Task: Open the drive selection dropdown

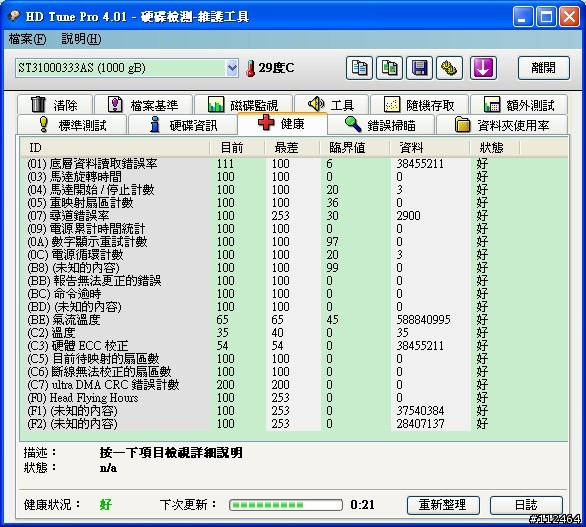Action: click(x=232, y=68)
